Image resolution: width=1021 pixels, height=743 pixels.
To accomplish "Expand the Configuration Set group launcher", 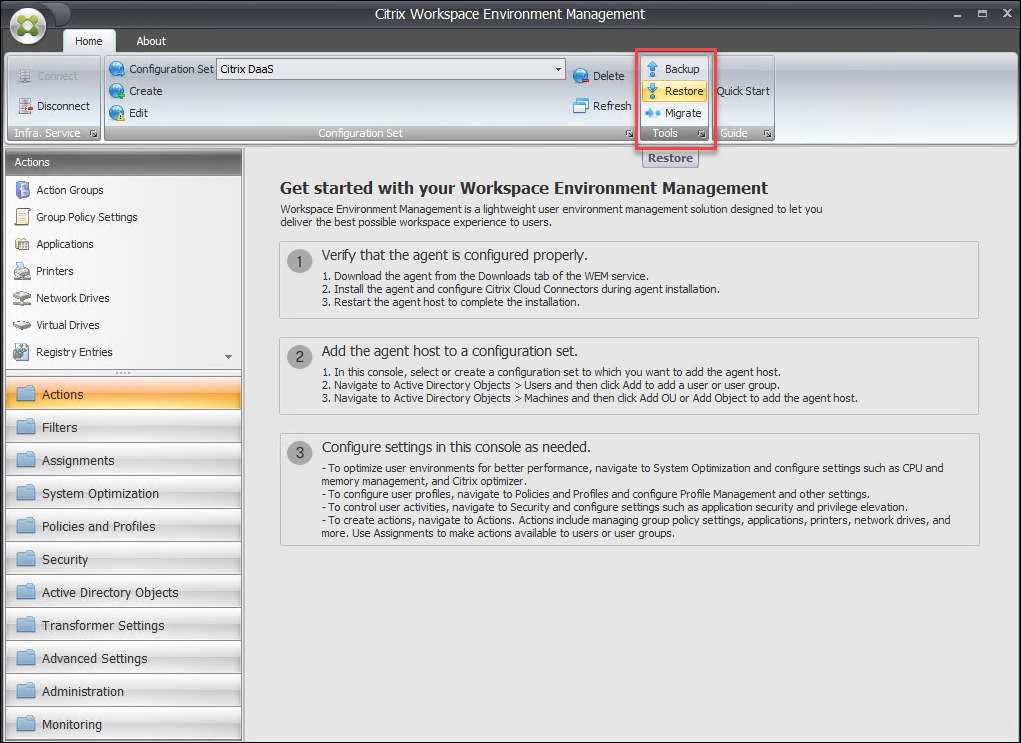I will pyautogui.click(x=629, y=133).
